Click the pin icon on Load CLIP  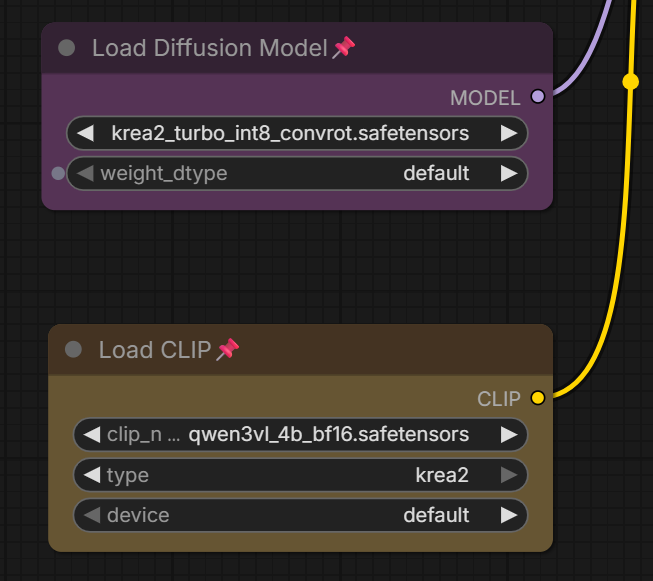[228, 349]
